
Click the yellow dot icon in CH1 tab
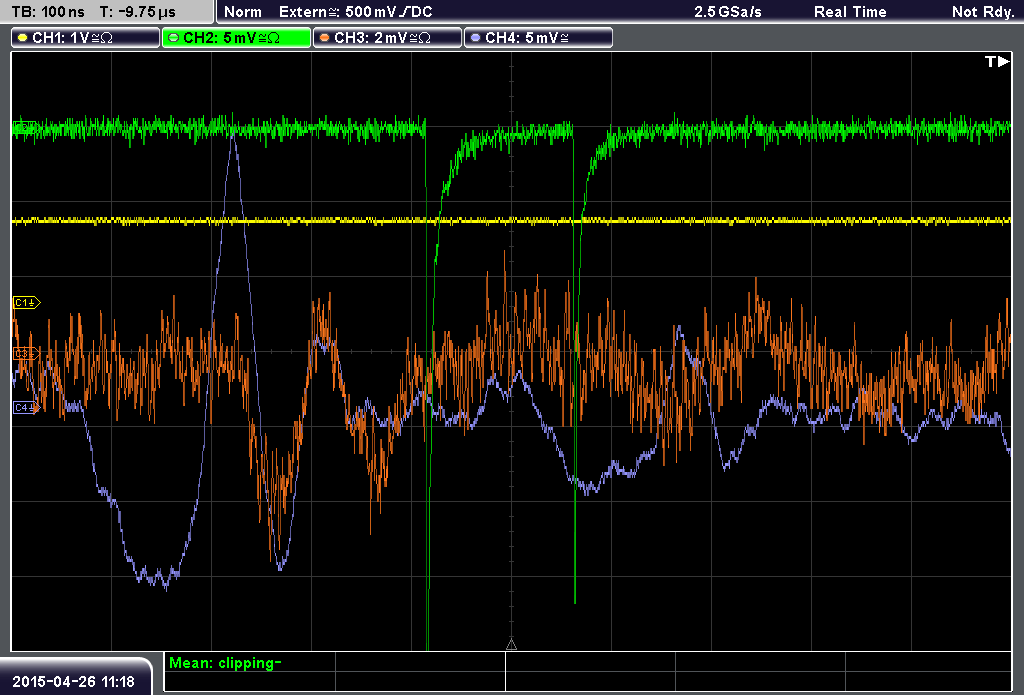click(x=23, y=38)
